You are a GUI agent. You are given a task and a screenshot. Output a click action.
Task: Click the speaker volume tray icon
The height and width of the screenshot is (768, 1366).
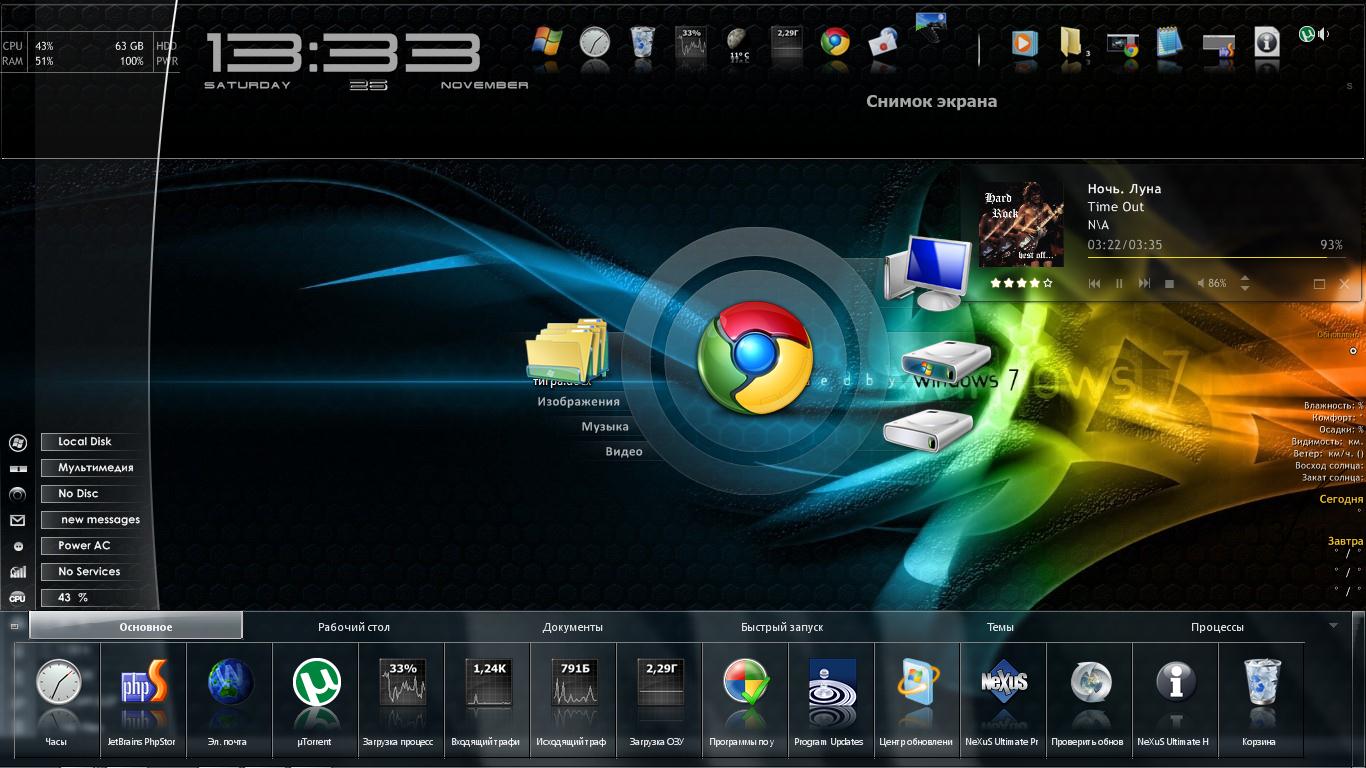tap(1324, 34)
